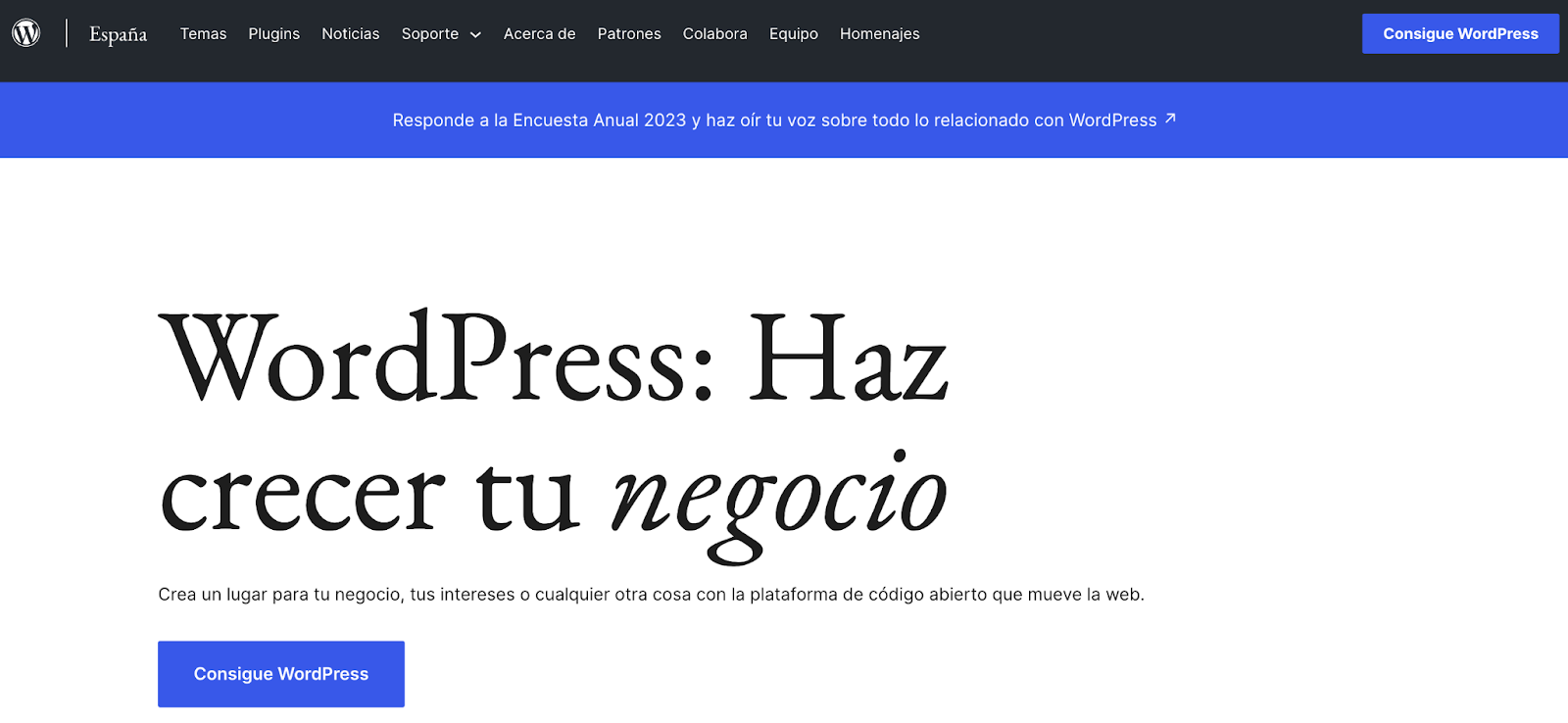This screenshot has width=1568, height=723.
Task: Expand the Soporte dropdown chevron
Action: click(475, 34)
